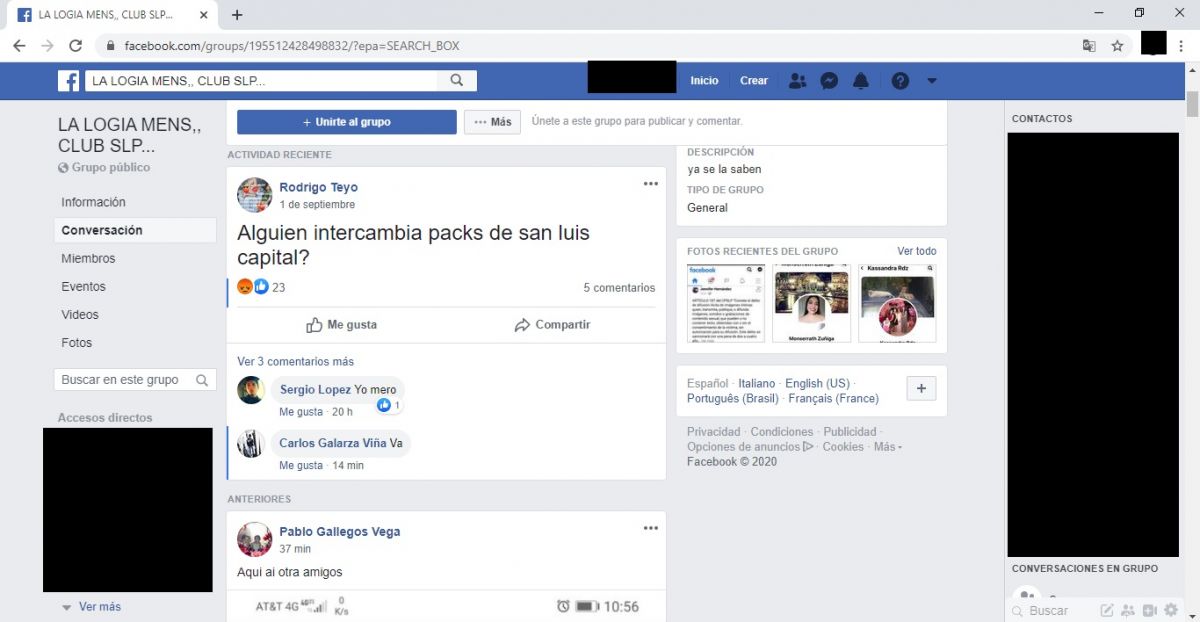This screenshot has height=622, width=1200.
Task: Click the Facebook search field
Action: pyautogui.click(x=261, y=81)
